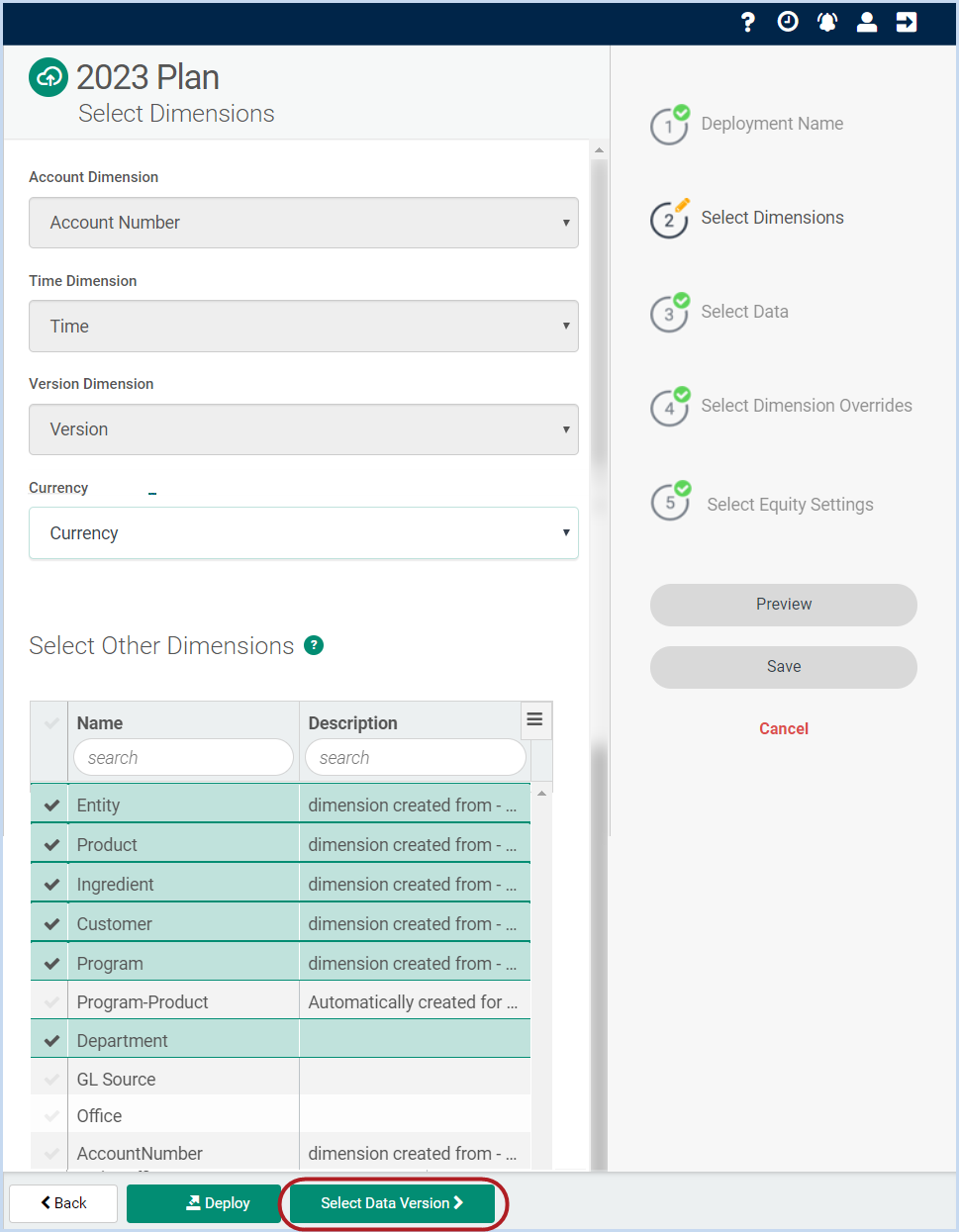Go to Select Dimensions step
The width and height of the screenshot is (959, 1232).
coord(772,218)
